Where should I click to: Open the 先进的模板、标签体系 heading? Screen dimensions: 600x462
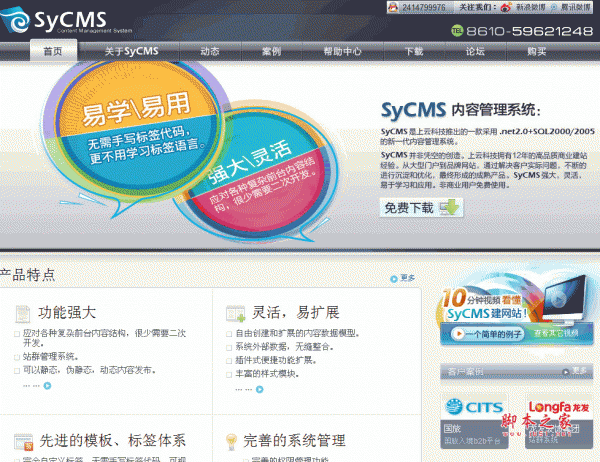(113, 441)
